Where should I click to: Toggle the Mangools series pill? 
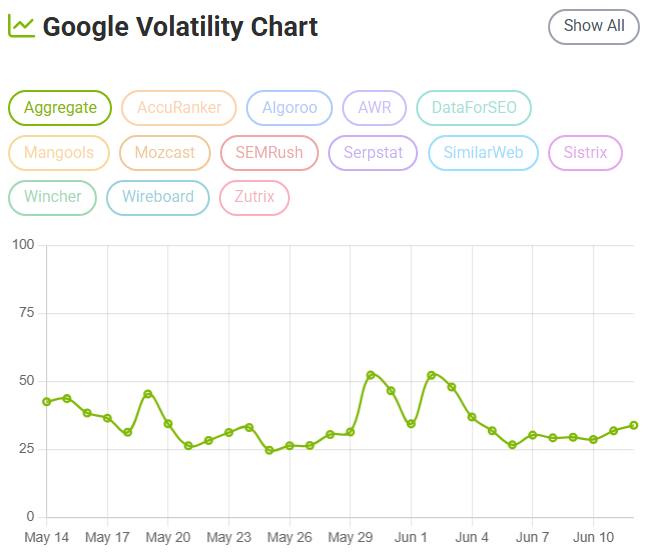click(59, 153)
